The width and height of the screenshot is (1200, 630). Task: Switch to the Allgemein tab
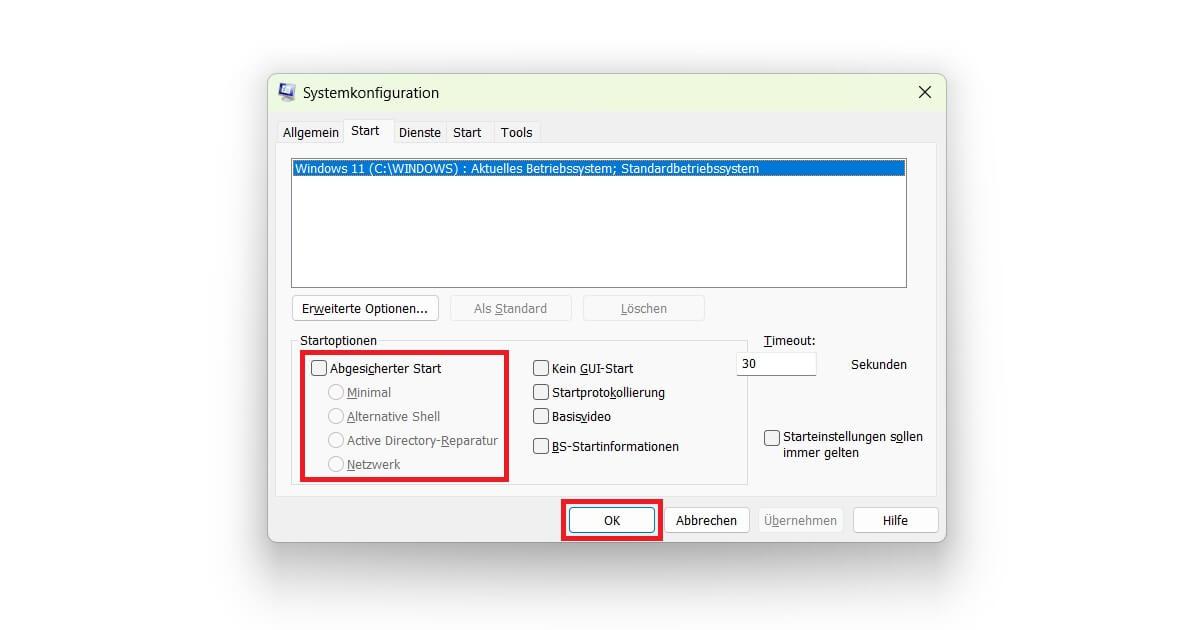(310, 132)
